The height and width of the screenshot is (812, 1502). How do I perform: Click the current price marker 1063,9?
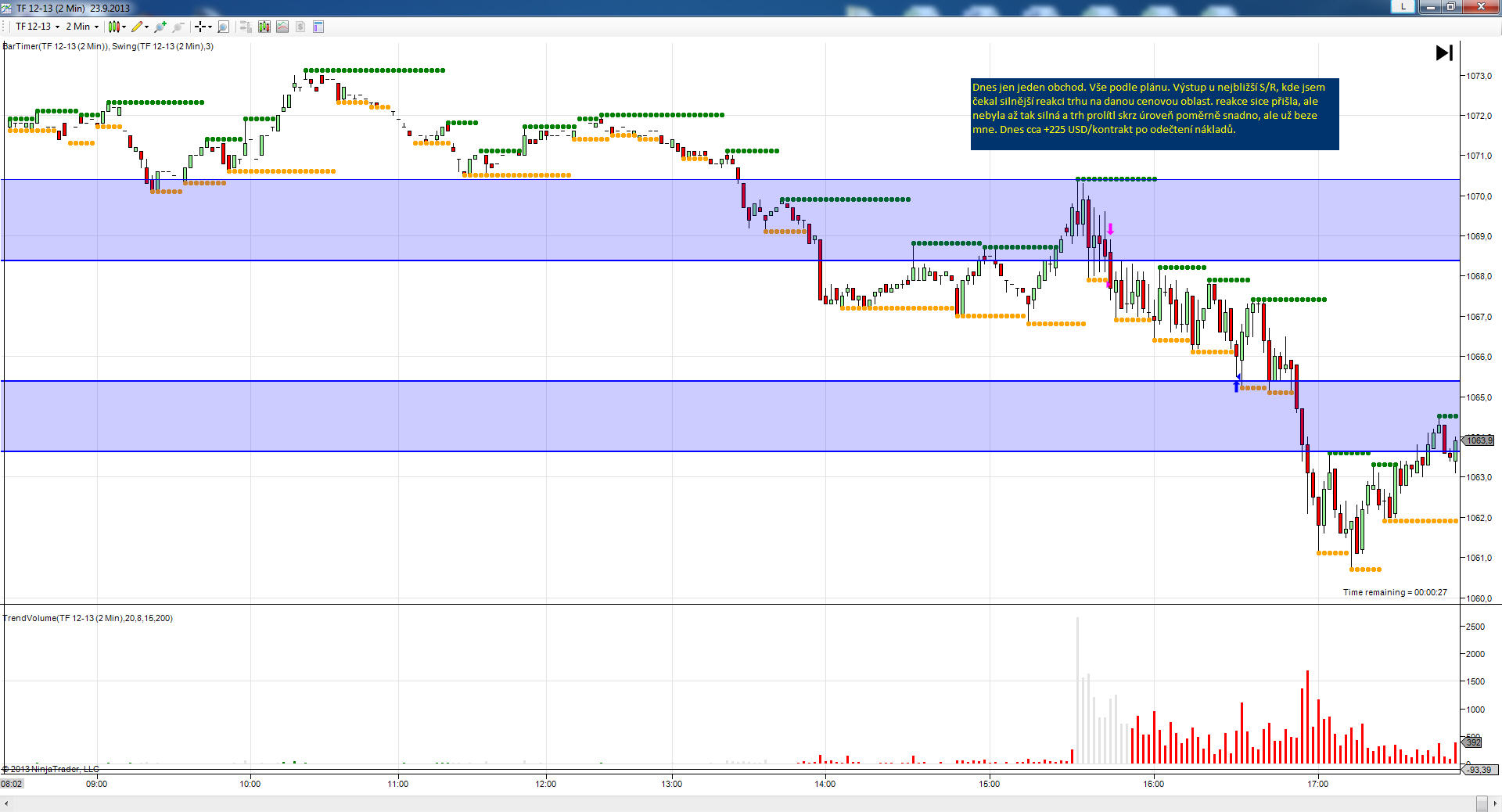pyautogui.click(x=1478, y=440)
